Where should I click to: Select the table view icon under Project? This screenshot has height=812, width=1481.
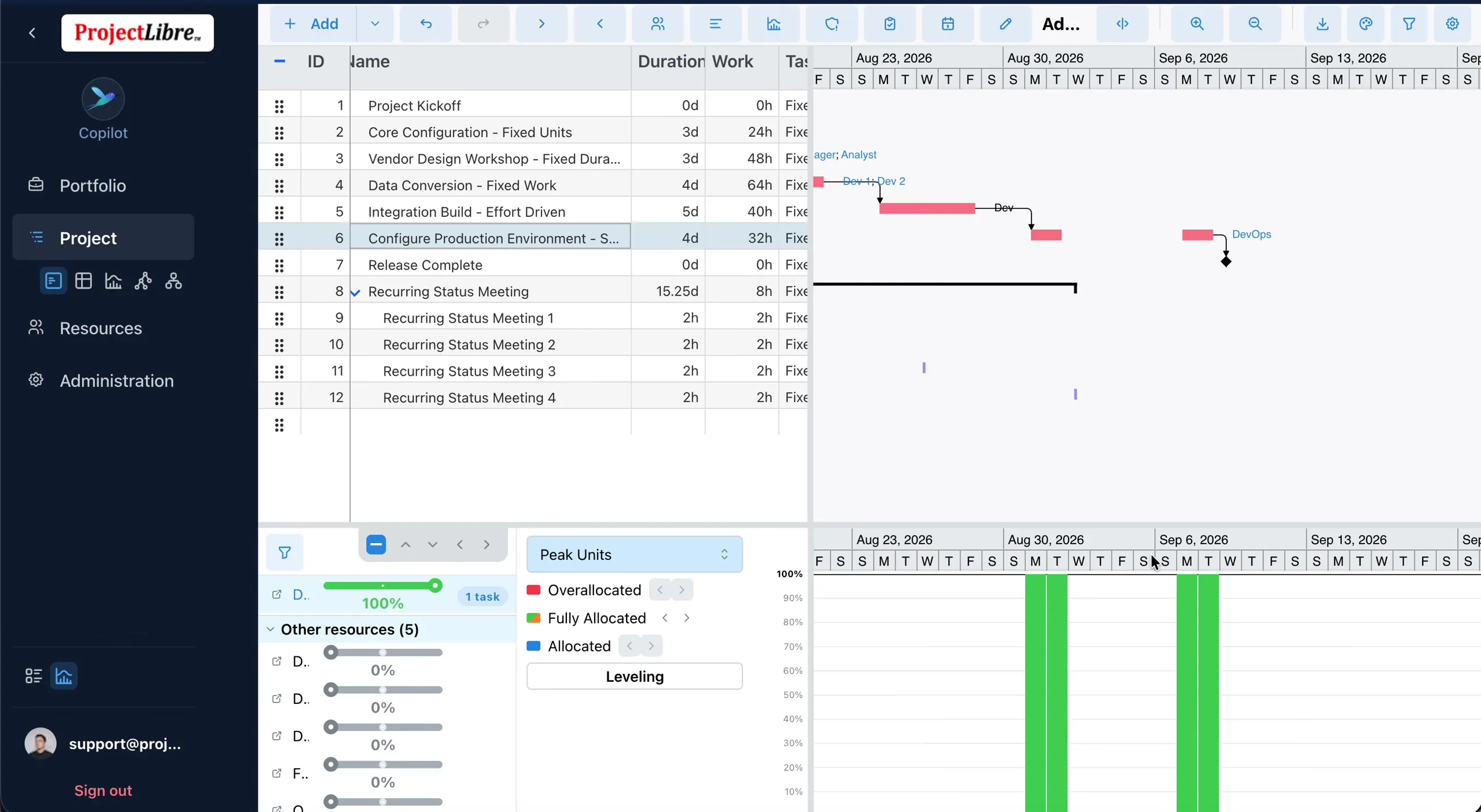(x=83, y=281)
